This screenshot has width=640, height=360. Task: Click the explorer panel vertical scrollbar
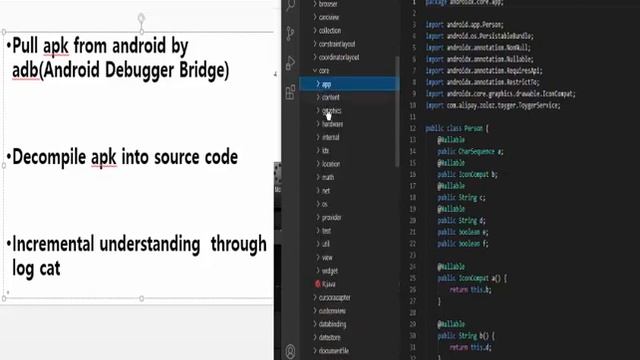tap(397, 111)
